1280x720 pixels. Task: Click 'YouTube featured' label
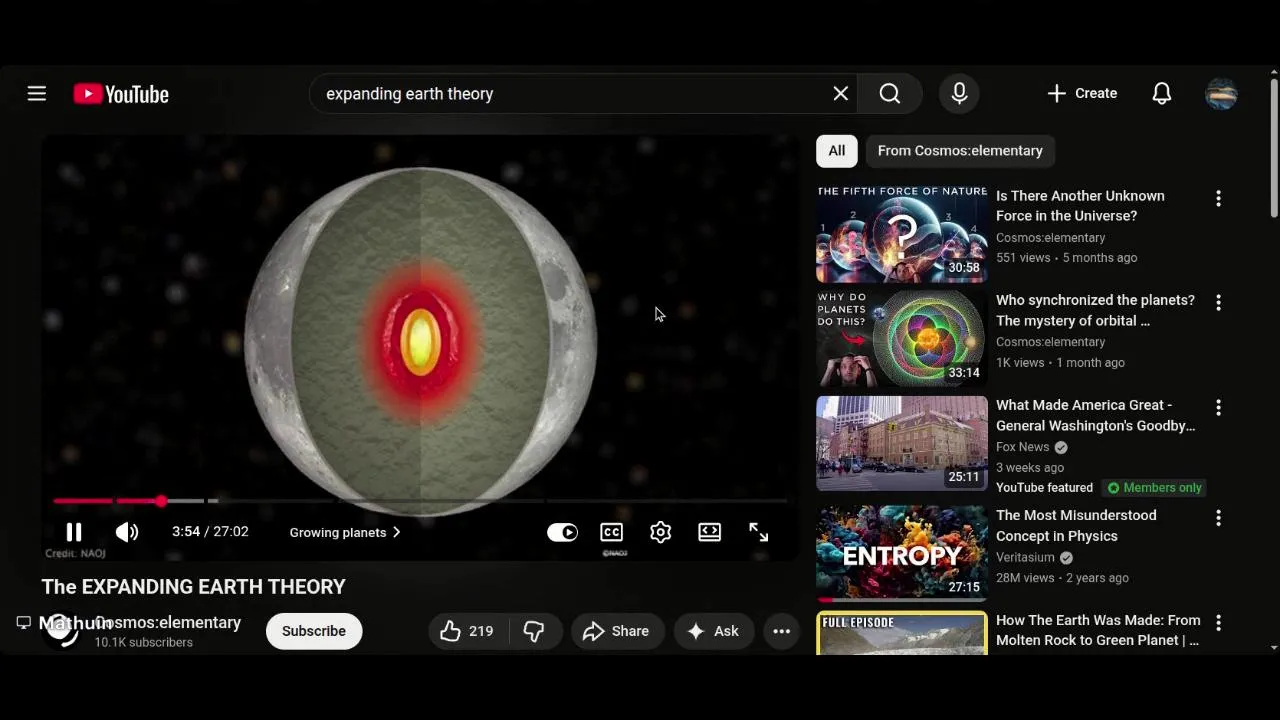point(1044,488)
